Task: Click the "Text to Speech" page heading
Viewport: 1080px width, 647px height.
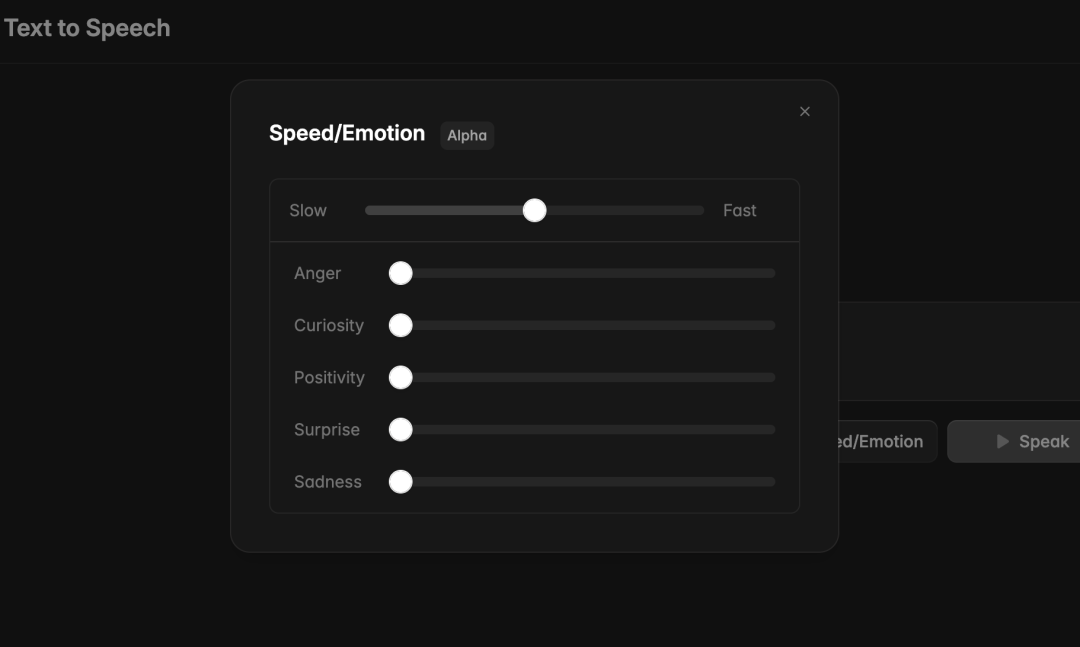Action: (x=87, y=28)
